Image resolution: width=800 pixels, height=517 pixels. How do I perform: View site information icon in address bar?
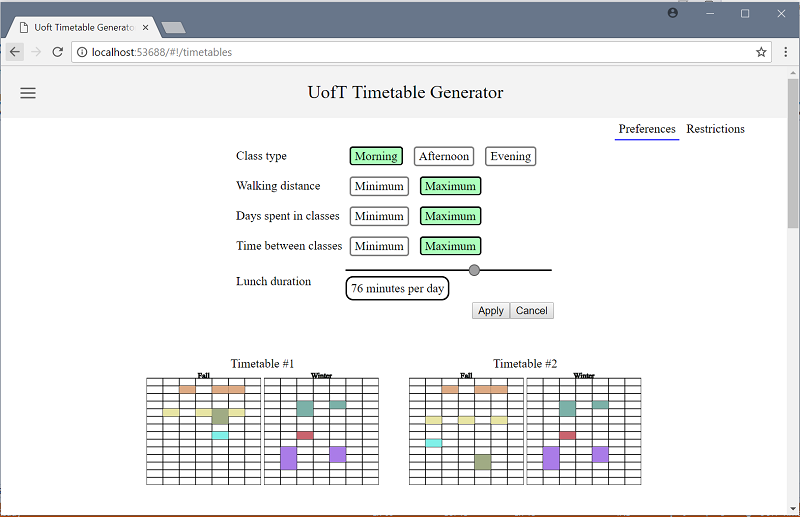(x=82, y=52)
